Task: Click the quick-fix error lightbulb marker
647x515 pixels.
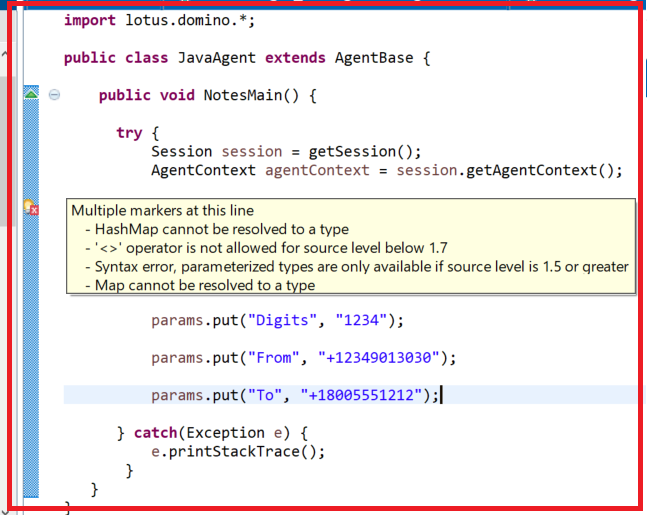Action: tap(31, 207)
